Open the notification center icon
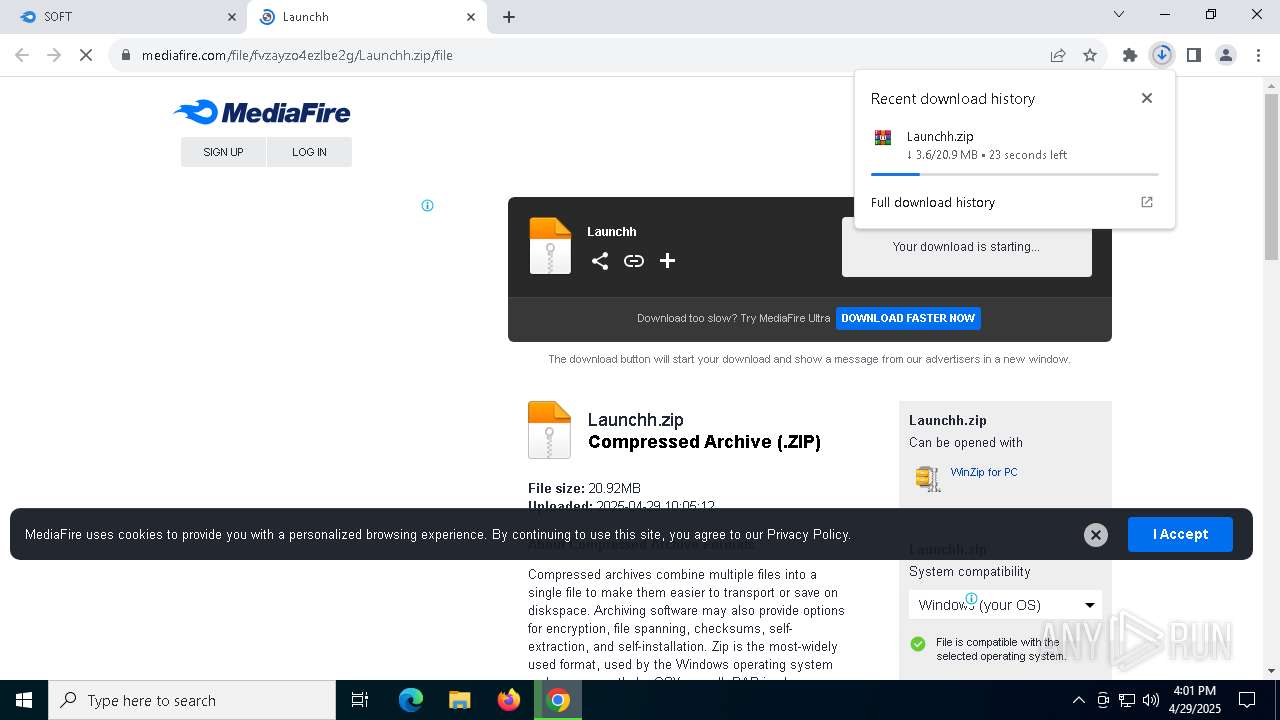The height and width of the screenshot is (720, 1280). tap(1247, 700)
